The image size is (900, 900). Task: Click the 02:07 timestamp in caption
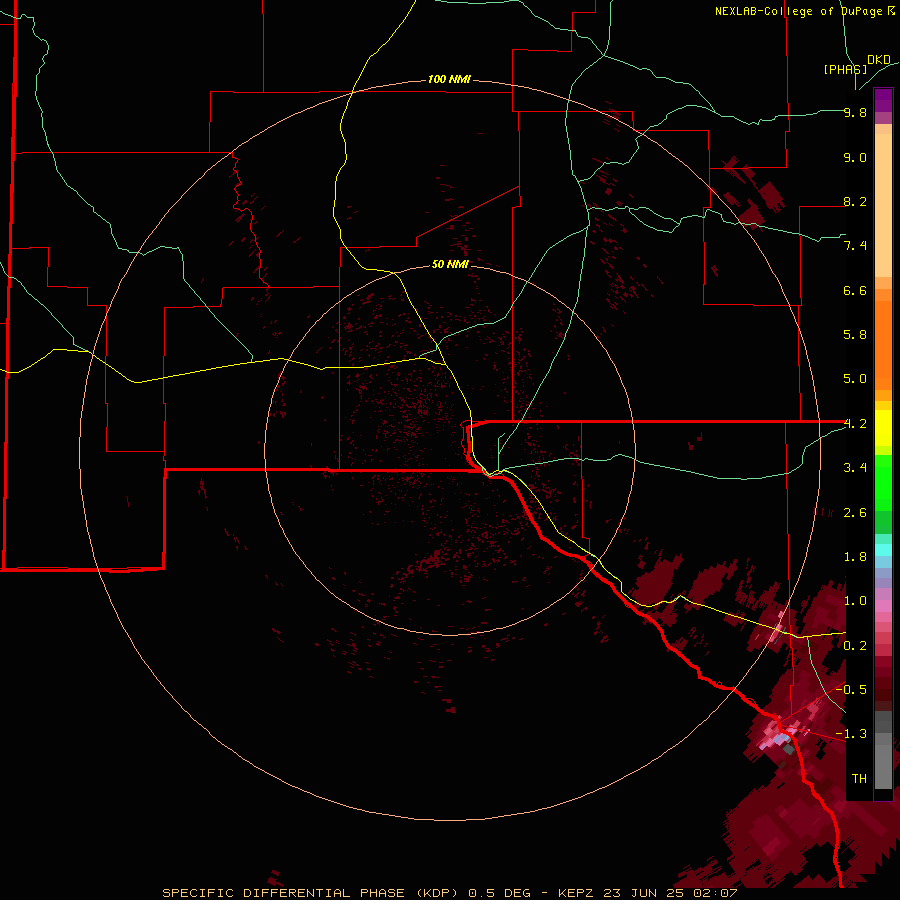[713, 893]
